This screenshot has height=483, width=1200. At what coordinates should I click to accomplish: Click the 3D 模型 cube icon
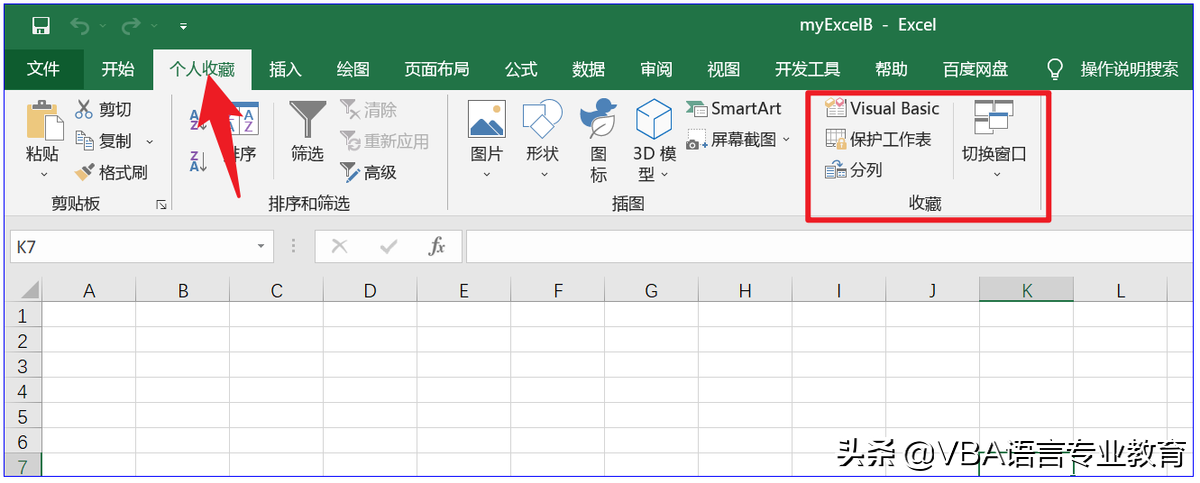tap(654, 119)
